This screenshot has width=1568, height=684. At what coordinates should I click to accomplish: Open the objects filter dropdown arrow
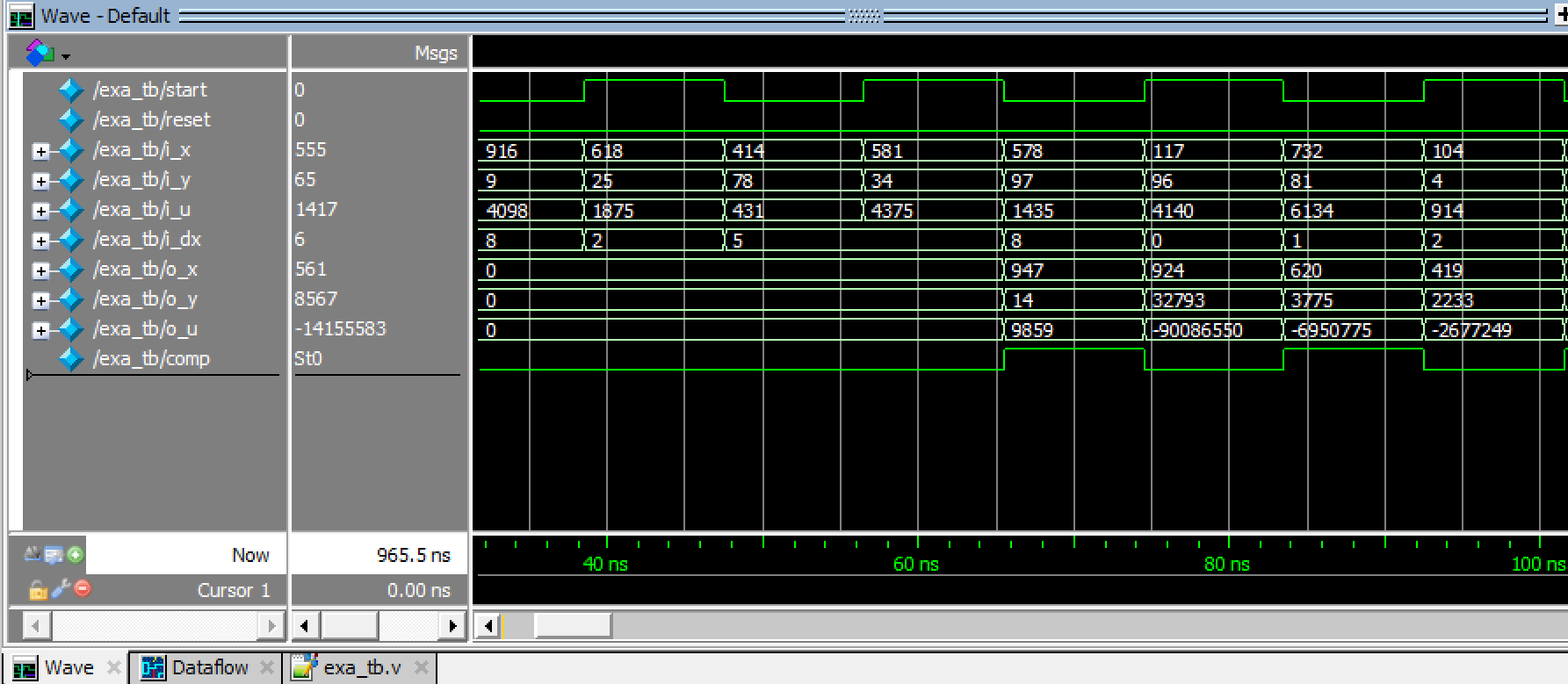pos(66,56)
